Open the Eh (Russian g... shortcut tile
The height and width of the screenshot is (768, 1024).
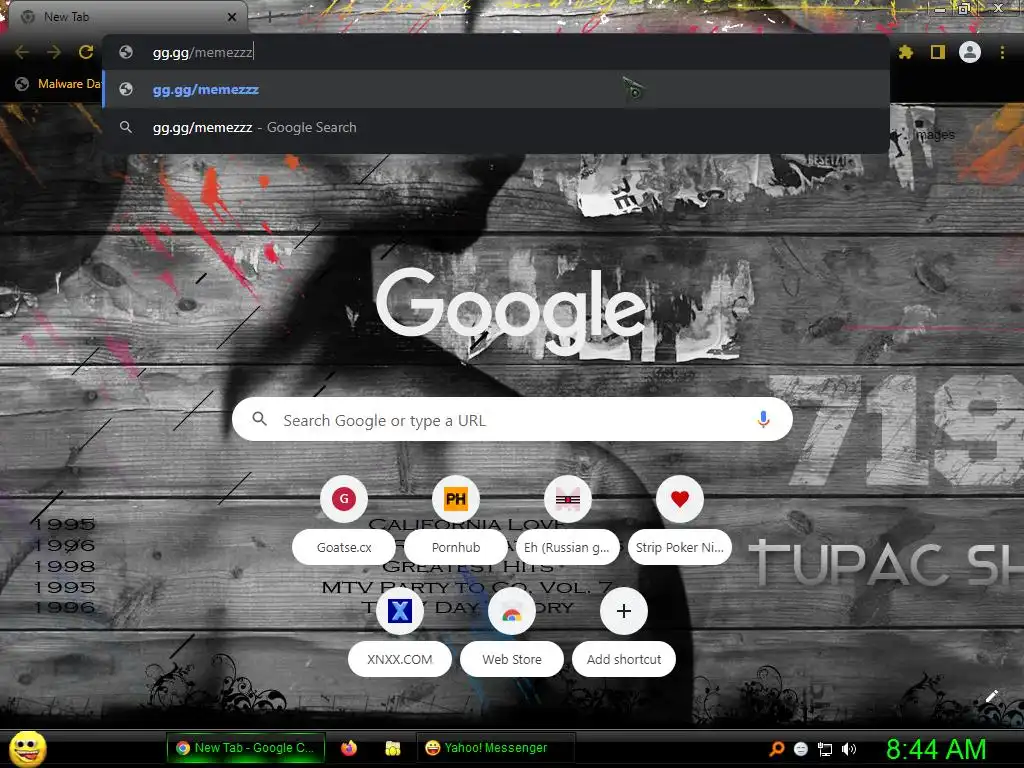(x=568, y=500)
